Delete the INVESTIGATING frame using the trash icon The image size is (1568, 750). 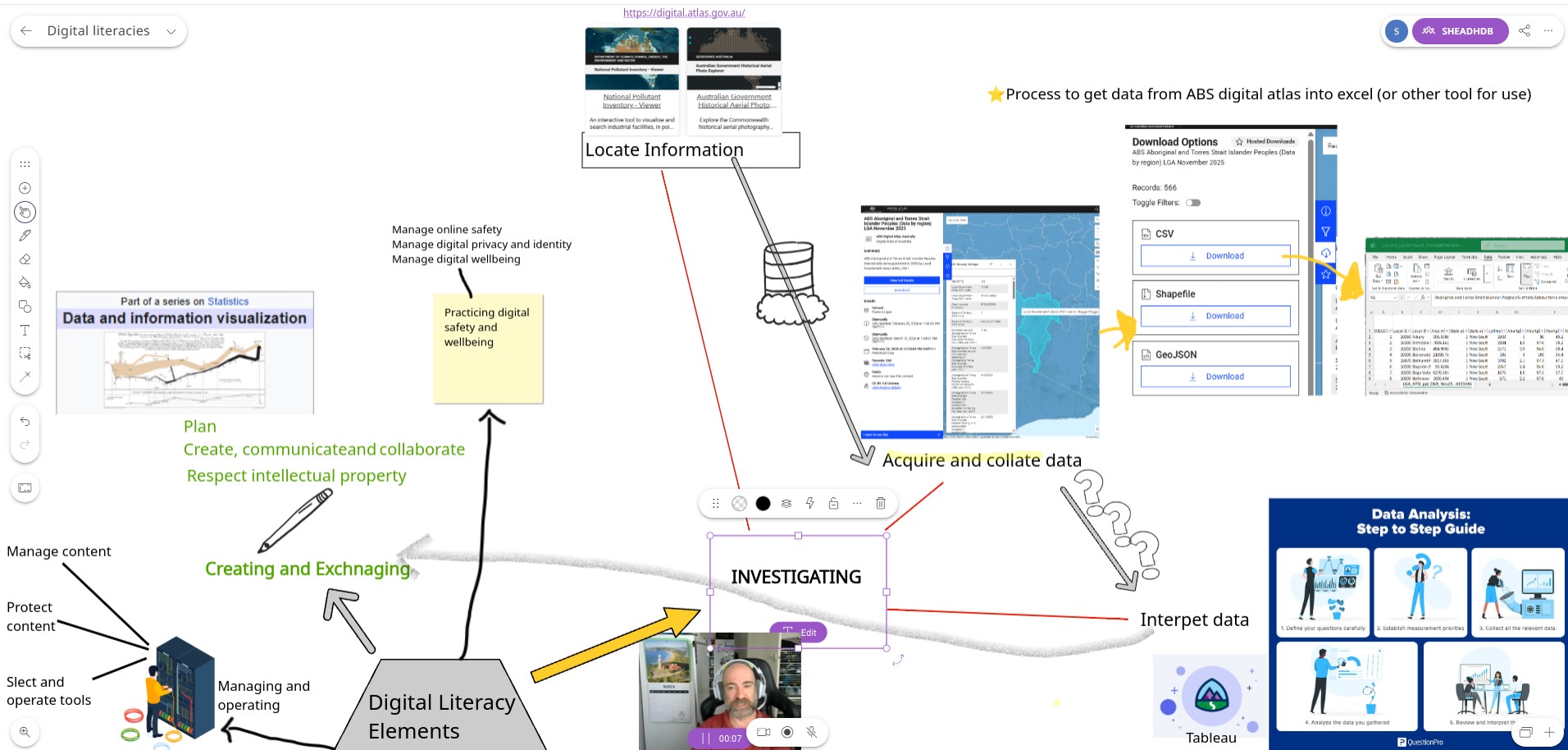(x=880, y=503)
